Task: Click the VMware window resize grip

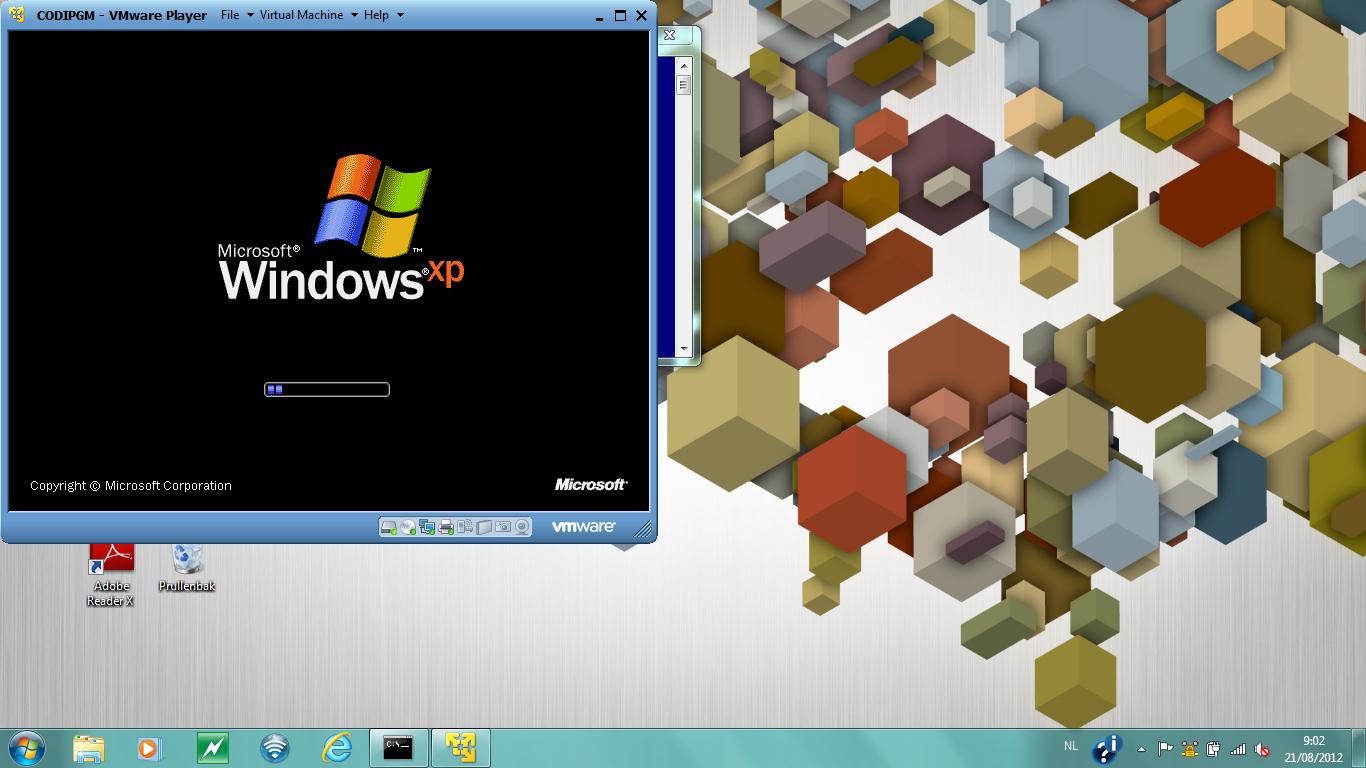Action: pyautogui.click(x=643, y=528)
